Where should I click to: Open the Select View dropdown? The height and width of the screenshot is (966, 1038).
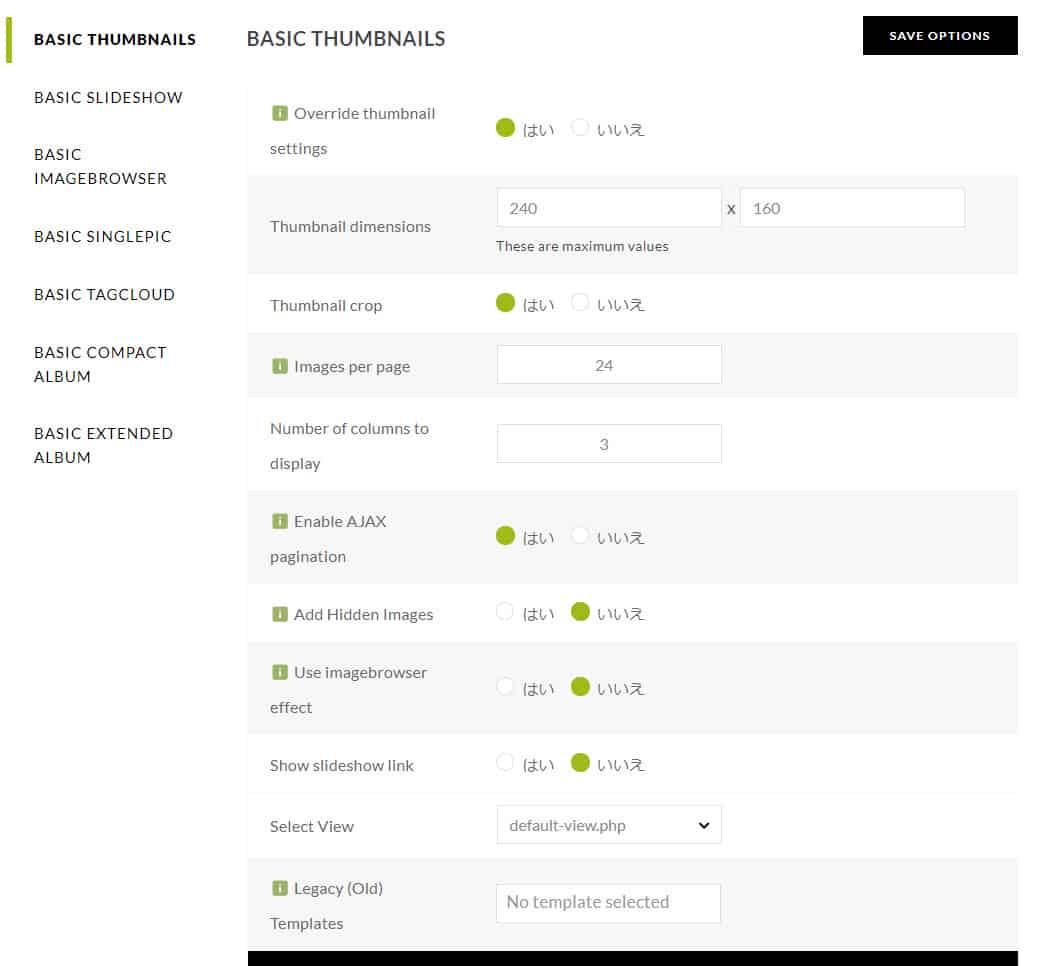tap(608, 826)
